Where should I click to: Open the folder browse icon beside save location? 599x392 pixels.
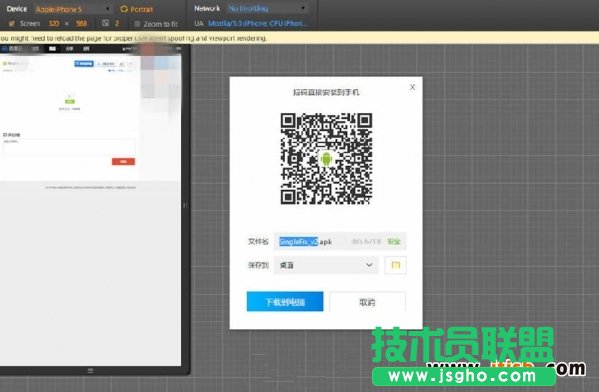coord(395,265)
